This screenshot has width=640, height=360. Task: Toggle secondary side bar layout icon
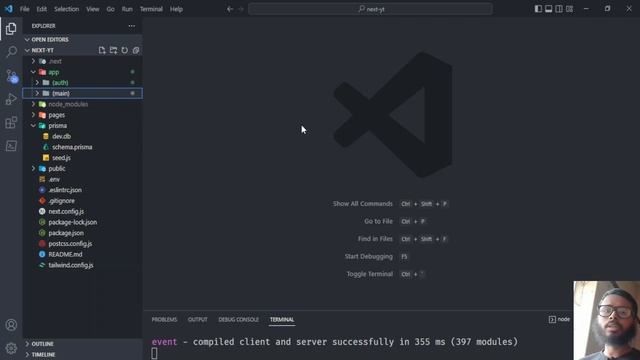559,9
